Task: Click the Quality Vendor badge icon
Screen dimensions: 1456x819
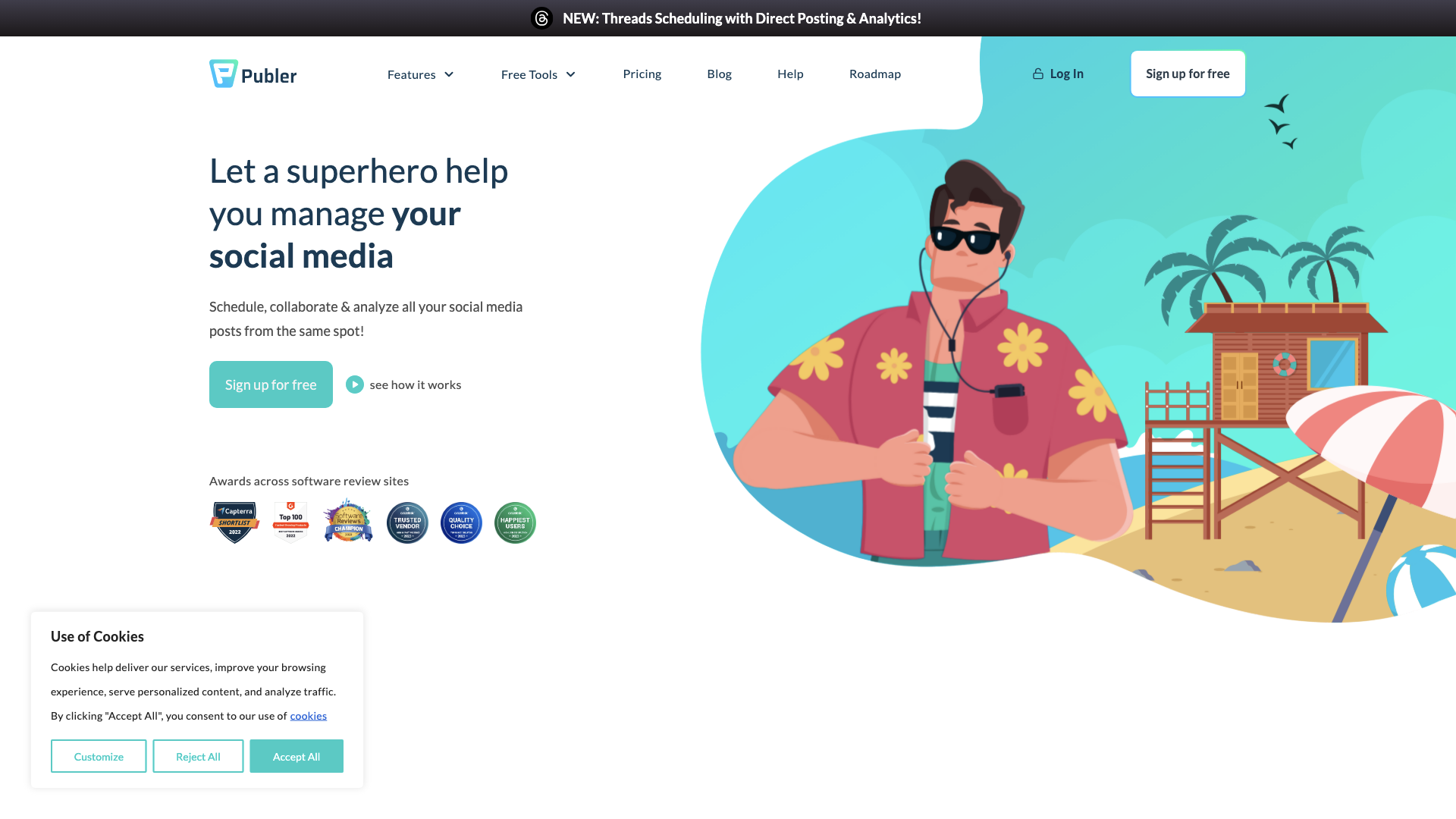Action: pos(461,521)
